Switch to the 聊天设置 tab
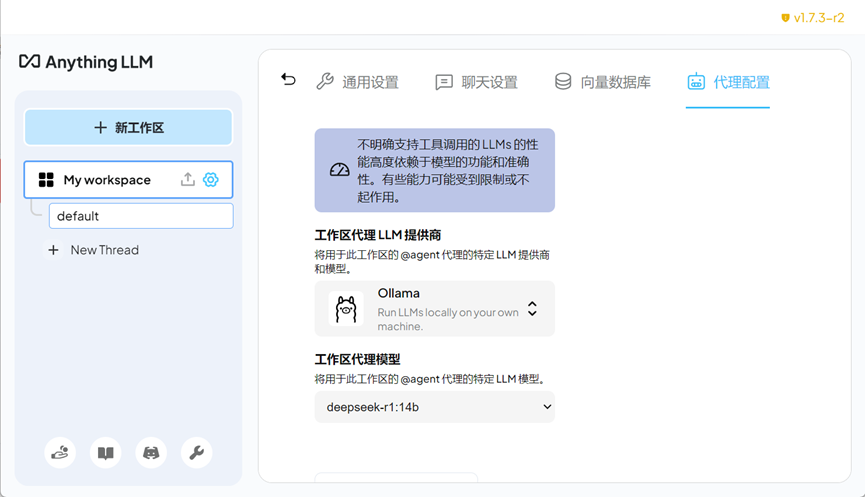Screen dimensions: 865x497 click(476, 82)
